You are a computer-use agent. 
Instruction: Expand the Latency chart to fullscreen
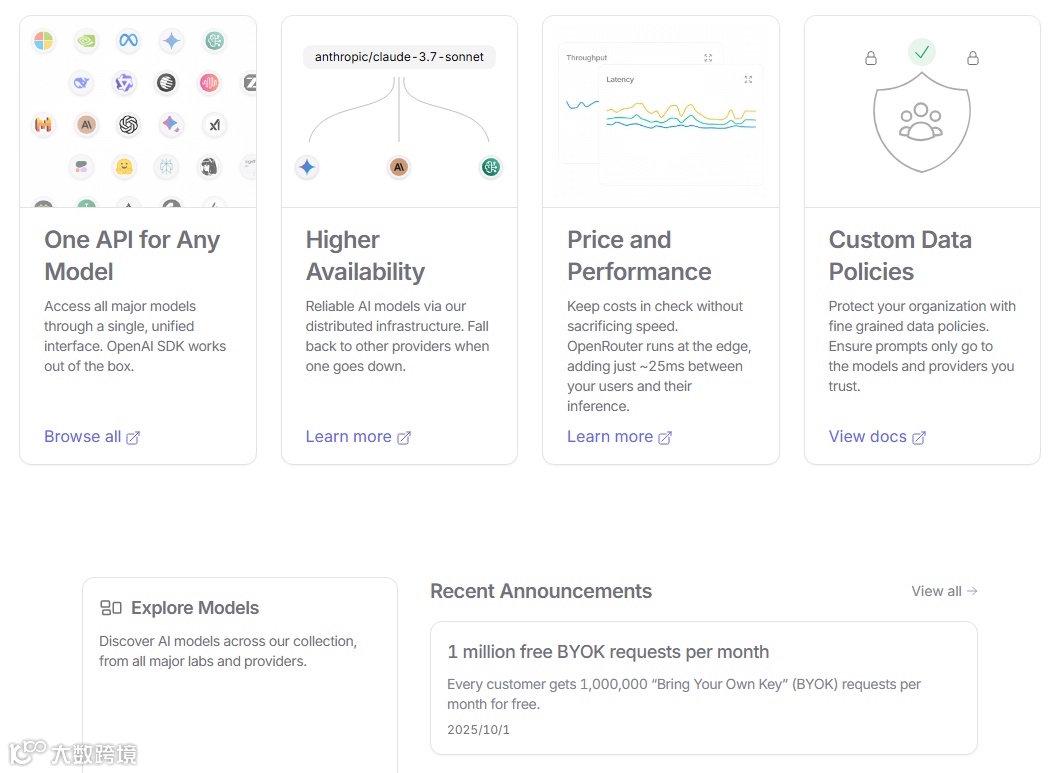click(748, 79)
